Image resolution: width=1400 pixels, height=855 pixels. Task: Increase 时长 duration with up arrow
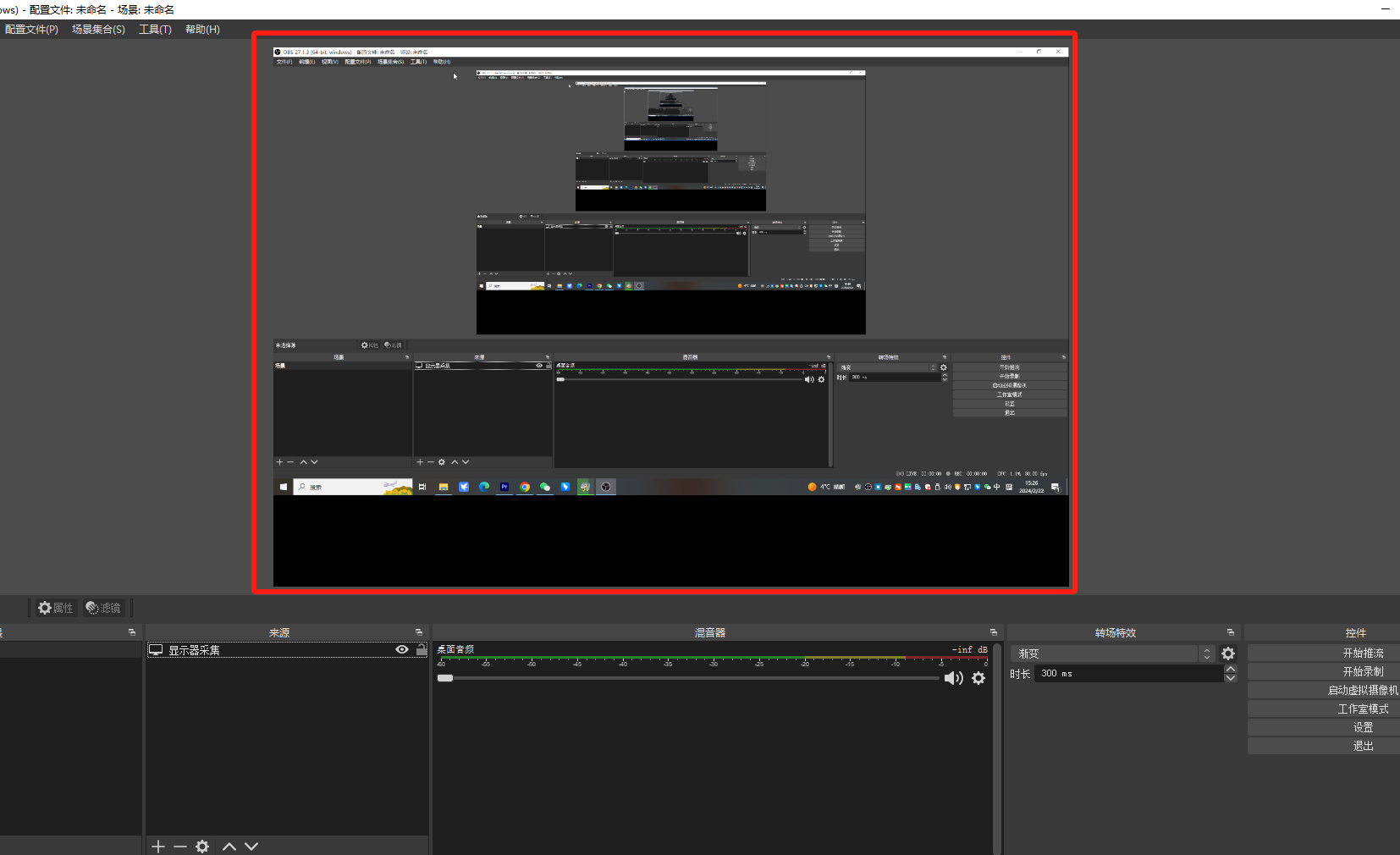point(1231,670)
